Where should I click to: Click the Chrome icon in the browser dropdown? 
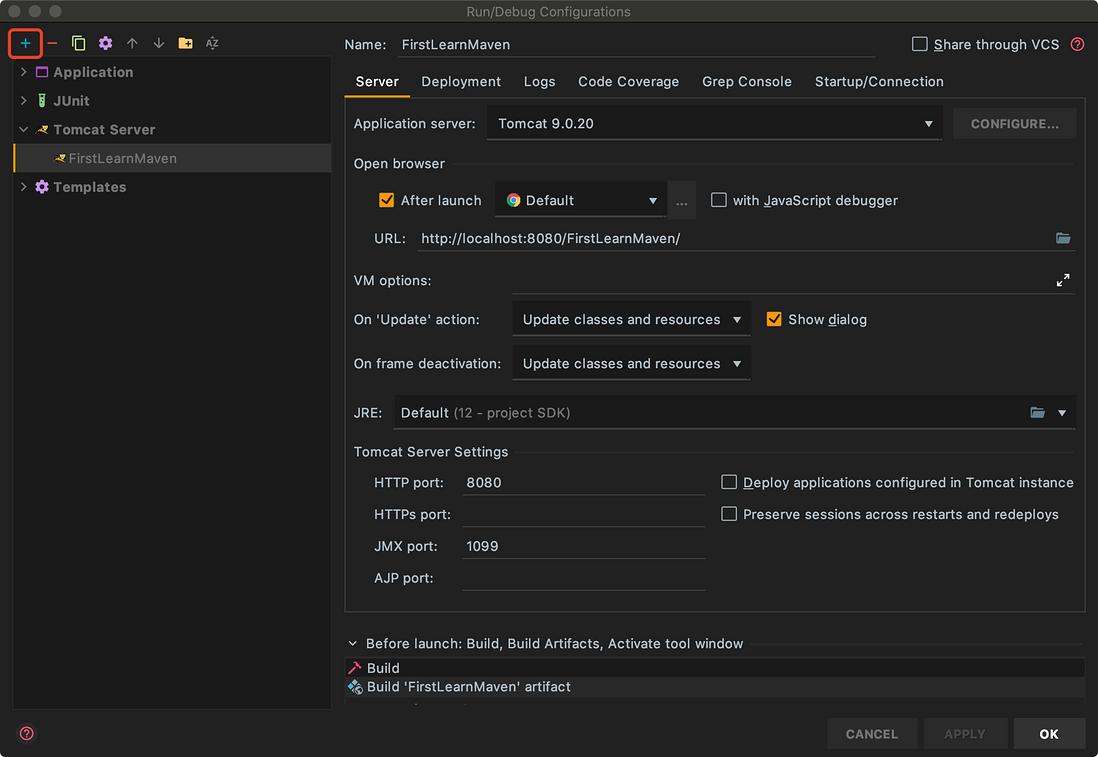coord(513,200)
